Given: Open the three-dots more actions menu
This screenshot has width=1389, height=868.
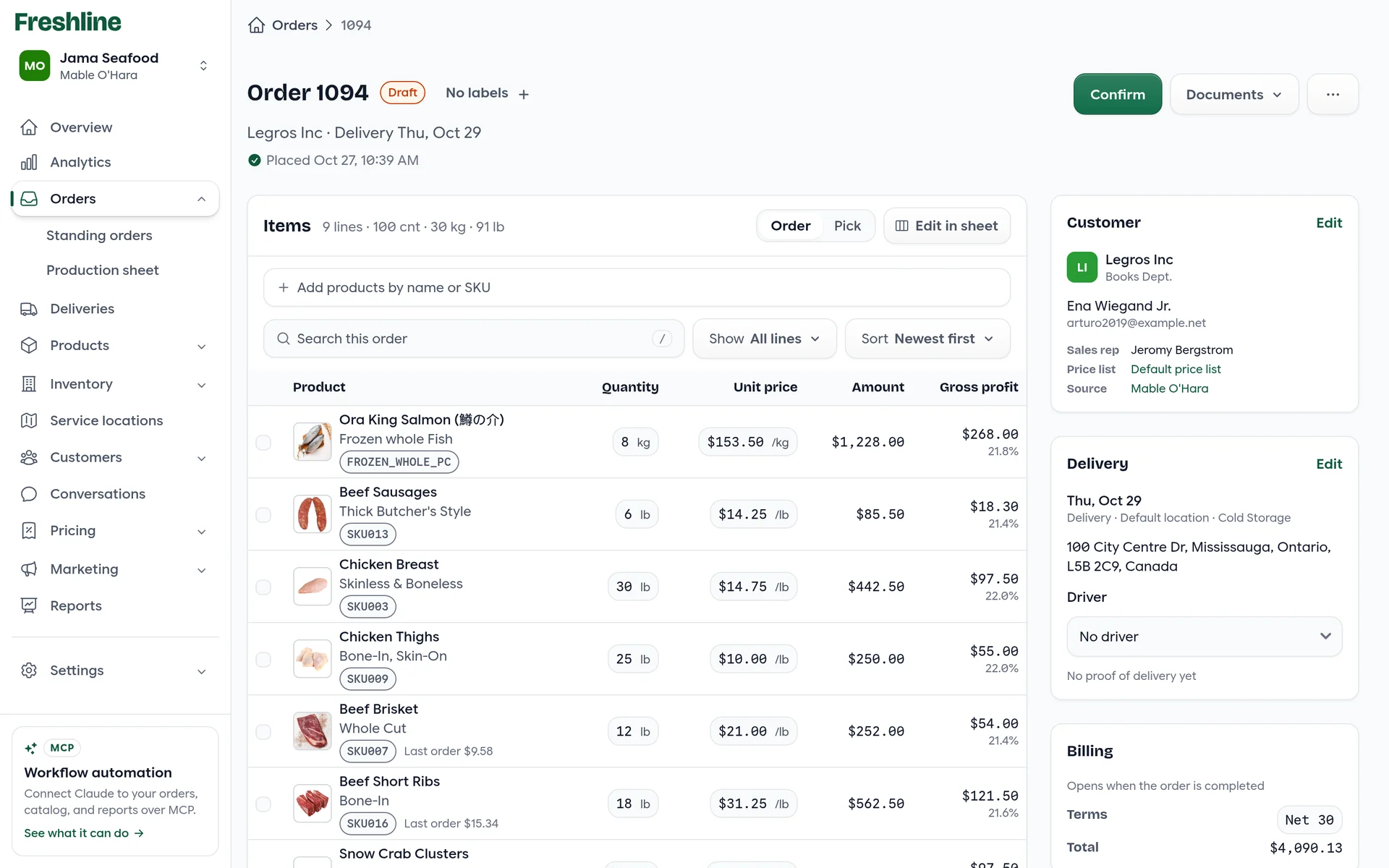Looking at the screenshot, I should (x=1333, y=94).
